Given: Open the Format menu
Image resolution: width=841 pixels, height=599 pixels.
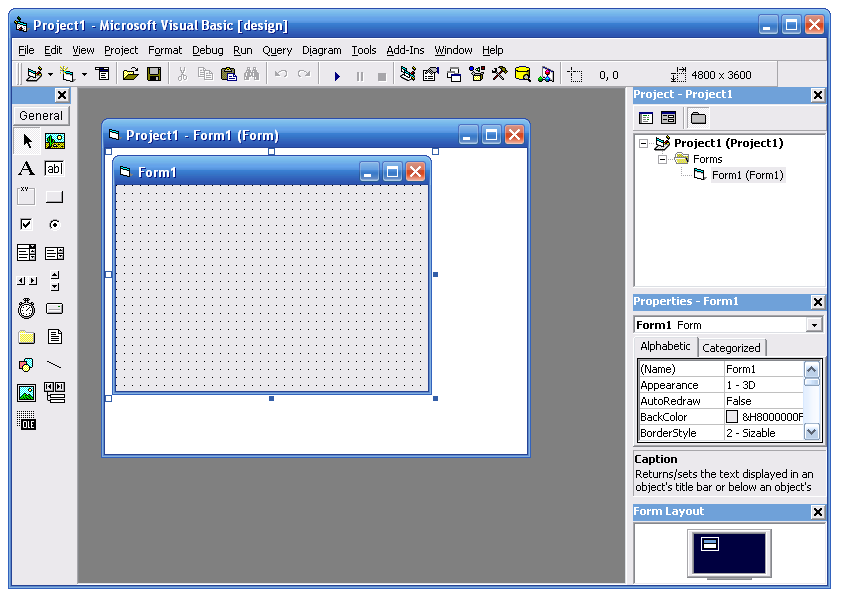Looking at the screenshot, I should click(165, 50).
